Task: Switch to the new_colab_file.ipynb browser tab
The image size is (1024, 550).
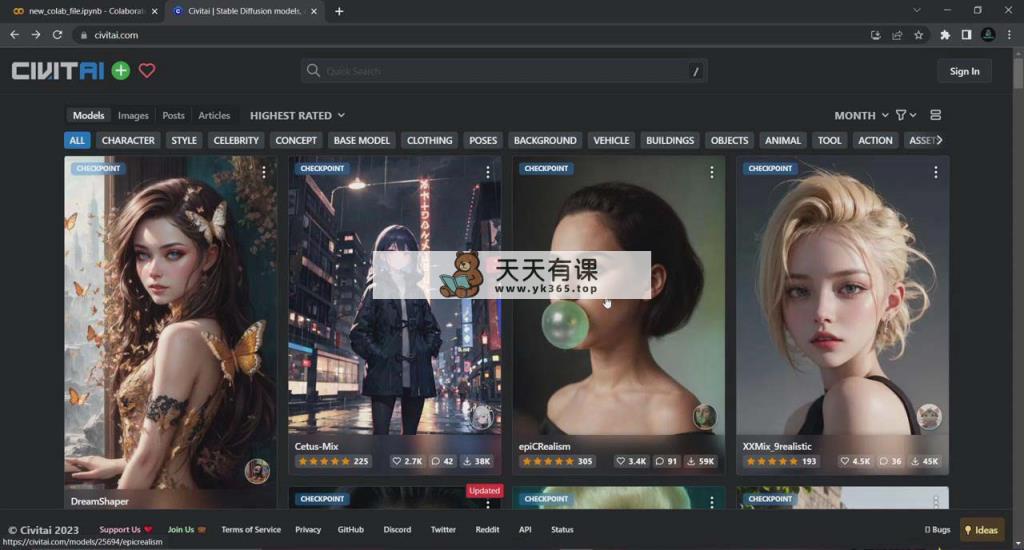Action: pos(85,11)
